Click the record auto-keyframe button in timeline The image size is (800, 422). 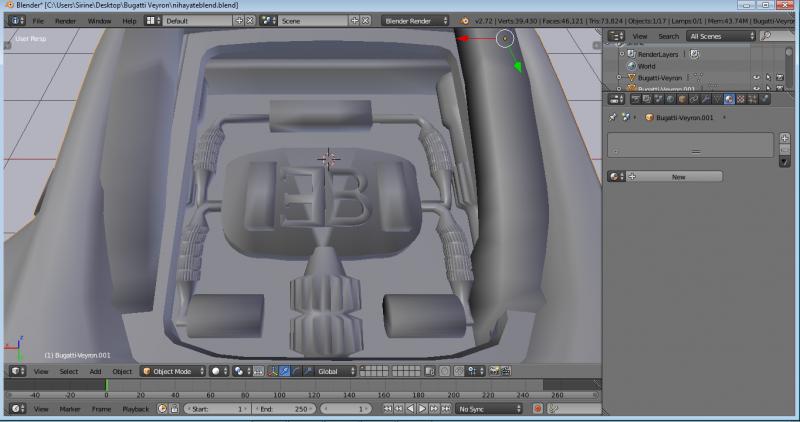(537, 409)
